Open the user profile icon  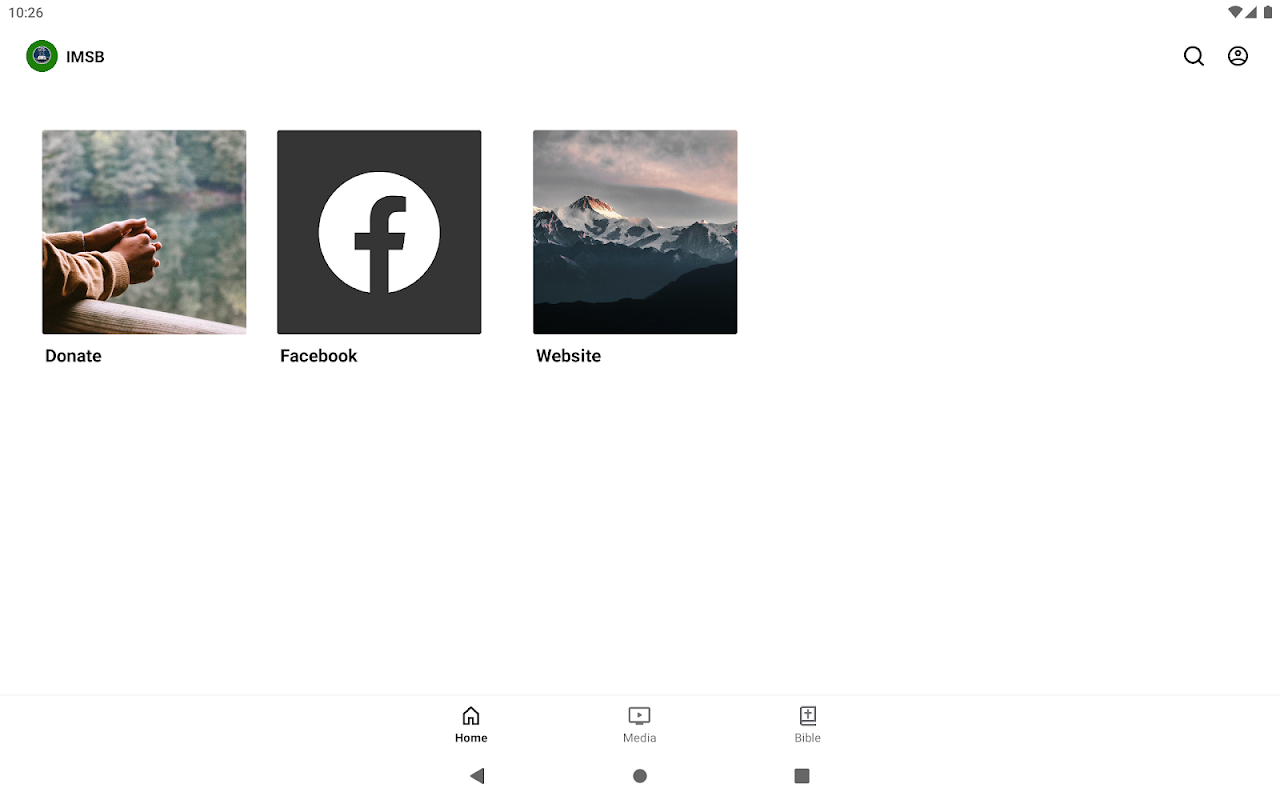[x=1238, y=57]
